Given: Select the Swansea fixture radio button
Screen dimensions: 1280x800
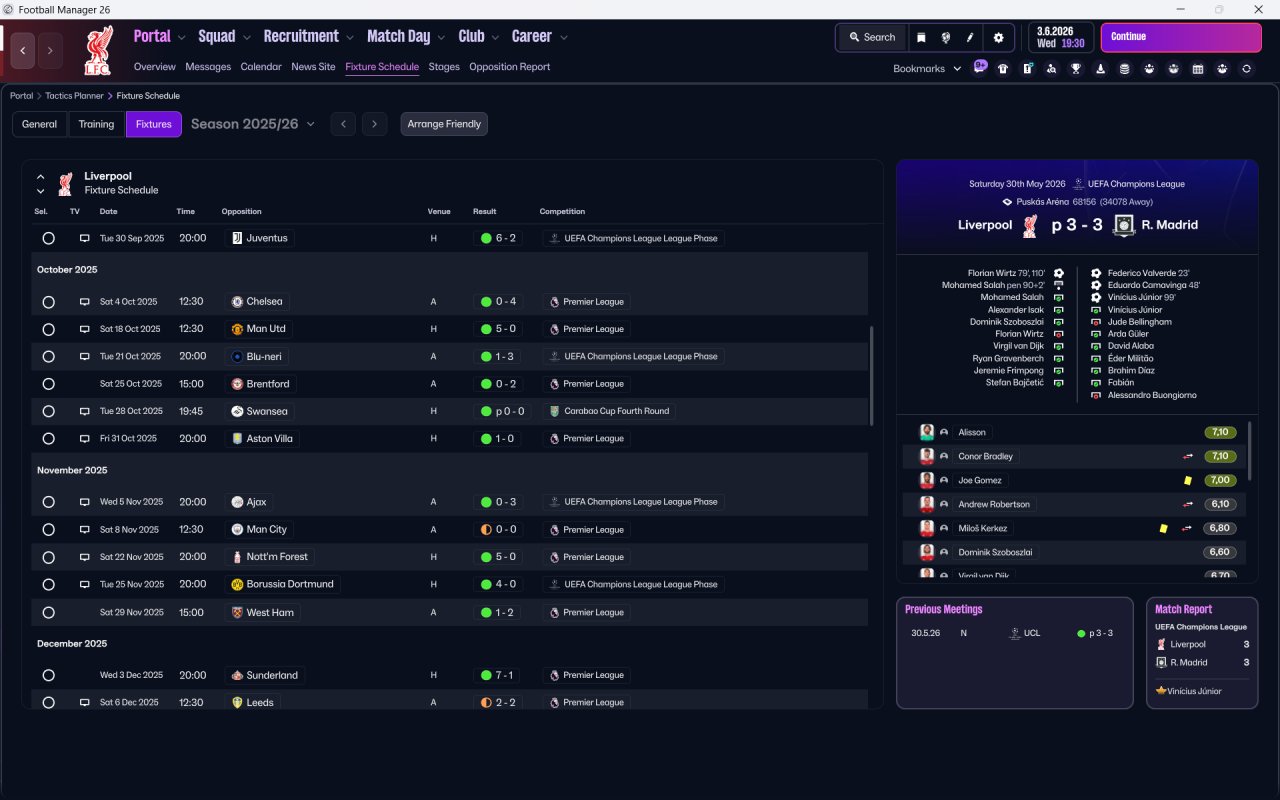Looking at the screenshot, I should pyautogui.click(x=48, y=412).
